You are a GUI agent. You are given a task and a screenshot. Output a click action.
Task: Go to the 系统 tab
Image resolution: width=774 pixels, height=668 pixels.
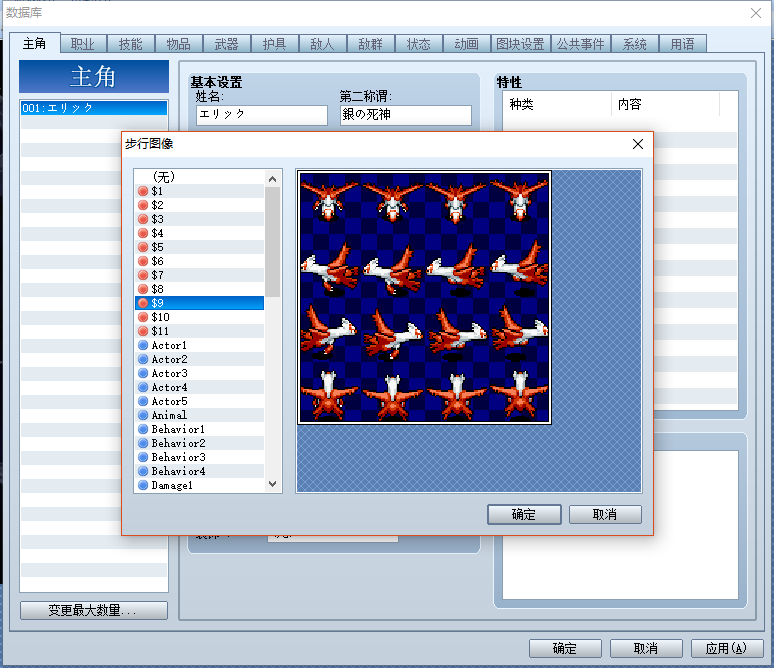[635, 44]
